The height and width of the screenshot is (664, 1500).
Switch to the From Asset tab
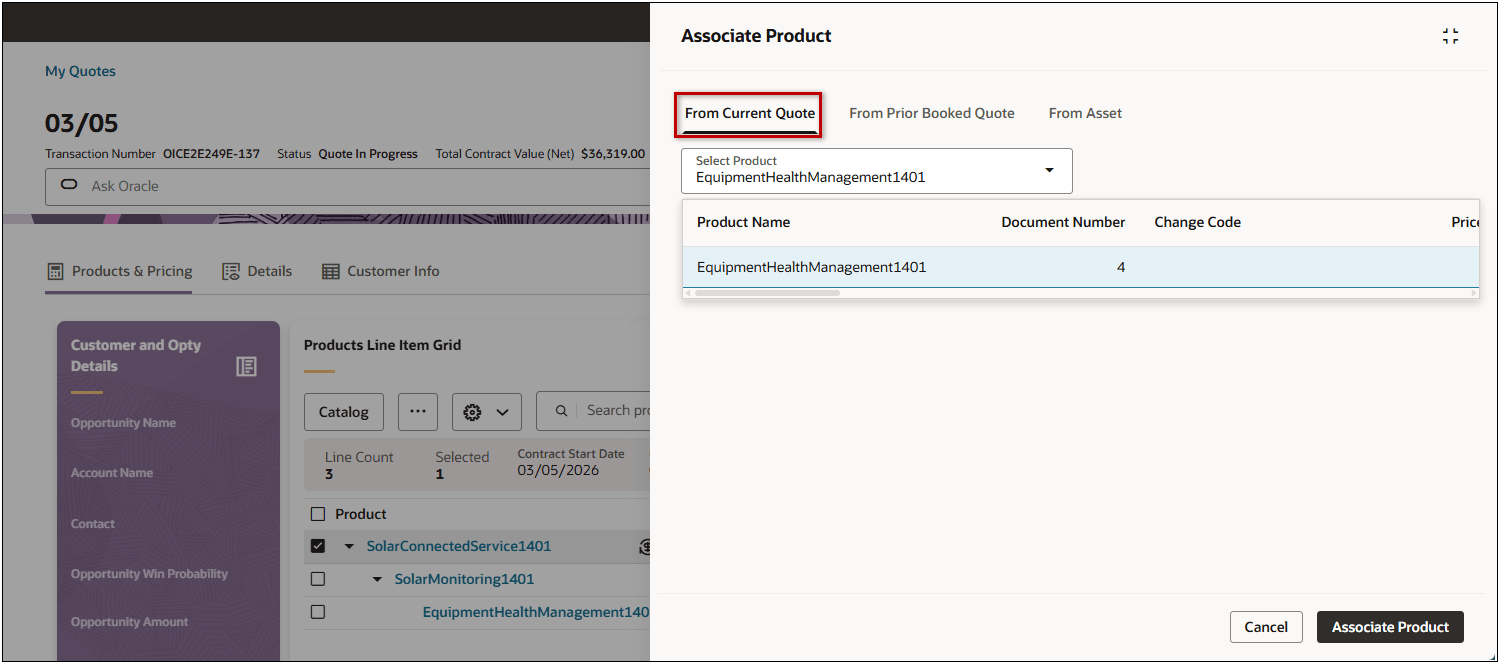[x=1085, y=113]
